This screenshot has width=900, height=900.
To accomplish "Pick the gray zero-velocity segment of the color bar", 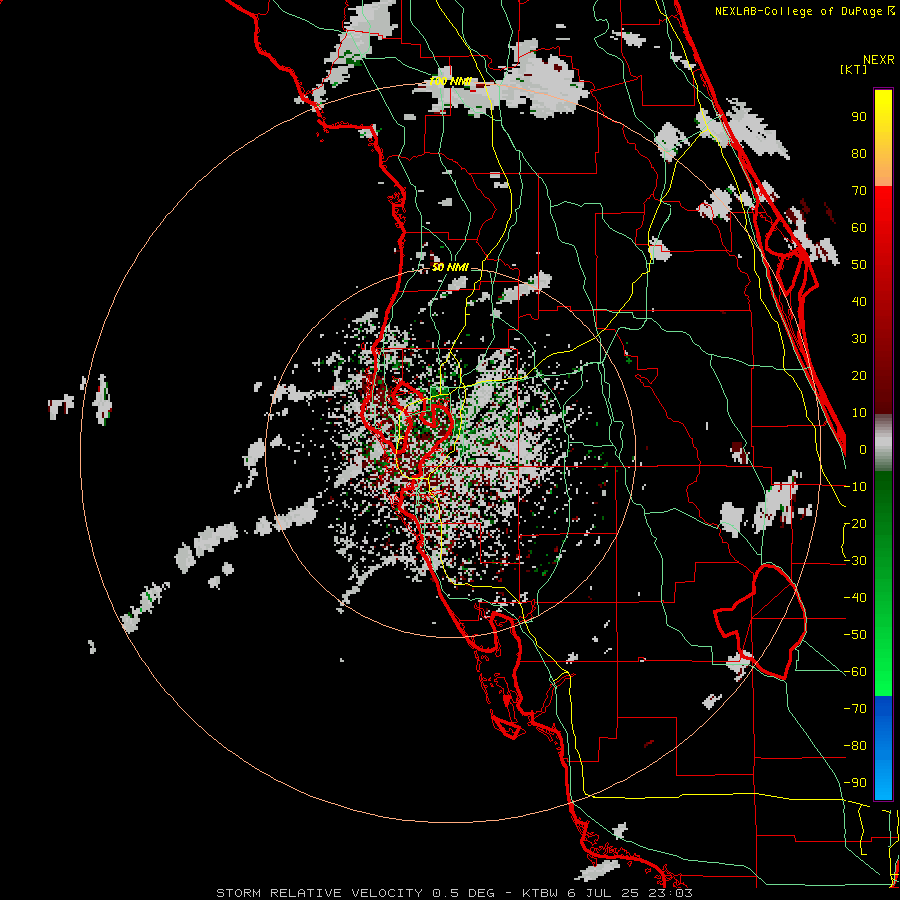I will (883, 442).
